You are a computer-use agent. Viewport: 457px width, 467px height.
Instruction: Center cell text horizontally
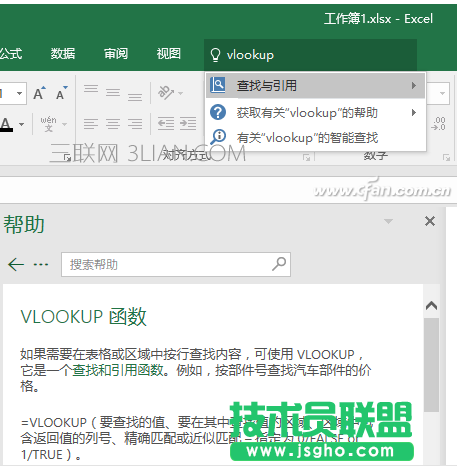pyautogui.click(x=113, y=124)
